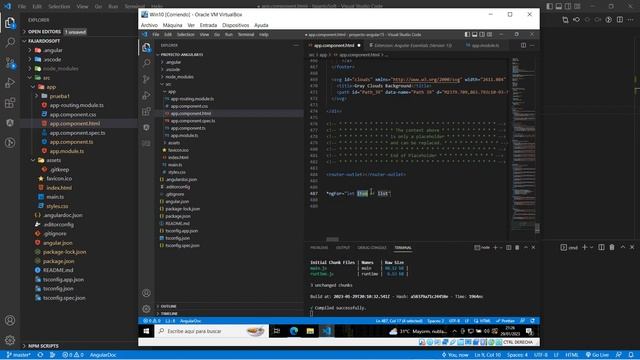Click master branch in outer status bar
The image size is (640, 360).
tap(18, 355)
